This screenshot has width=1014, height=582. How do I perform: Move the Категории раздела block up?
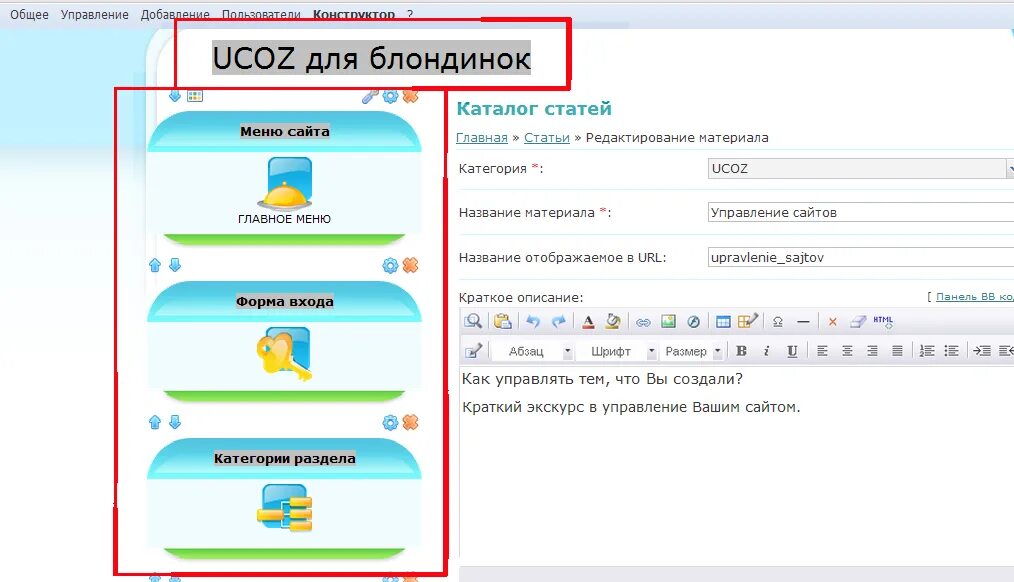click(155, 422)
